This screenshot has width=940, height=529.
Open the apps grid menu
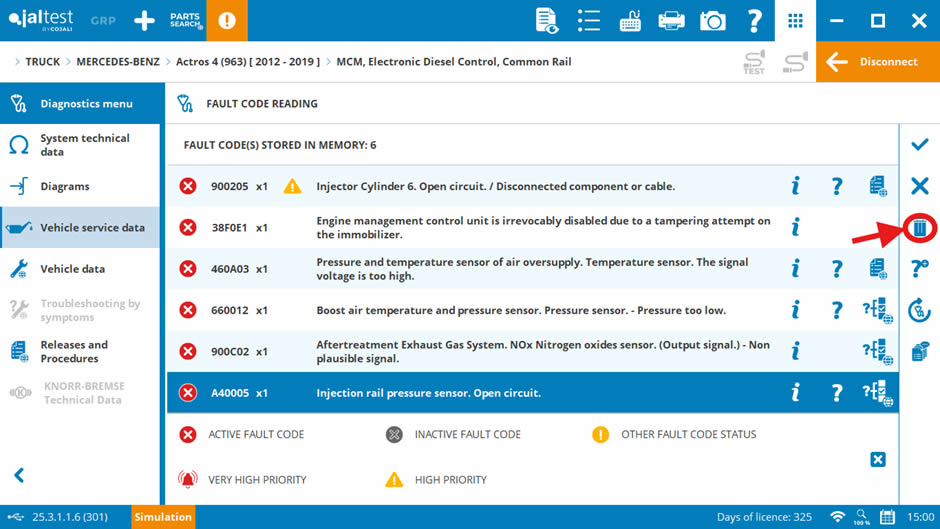pyautogui.click(x=795, y=20)
